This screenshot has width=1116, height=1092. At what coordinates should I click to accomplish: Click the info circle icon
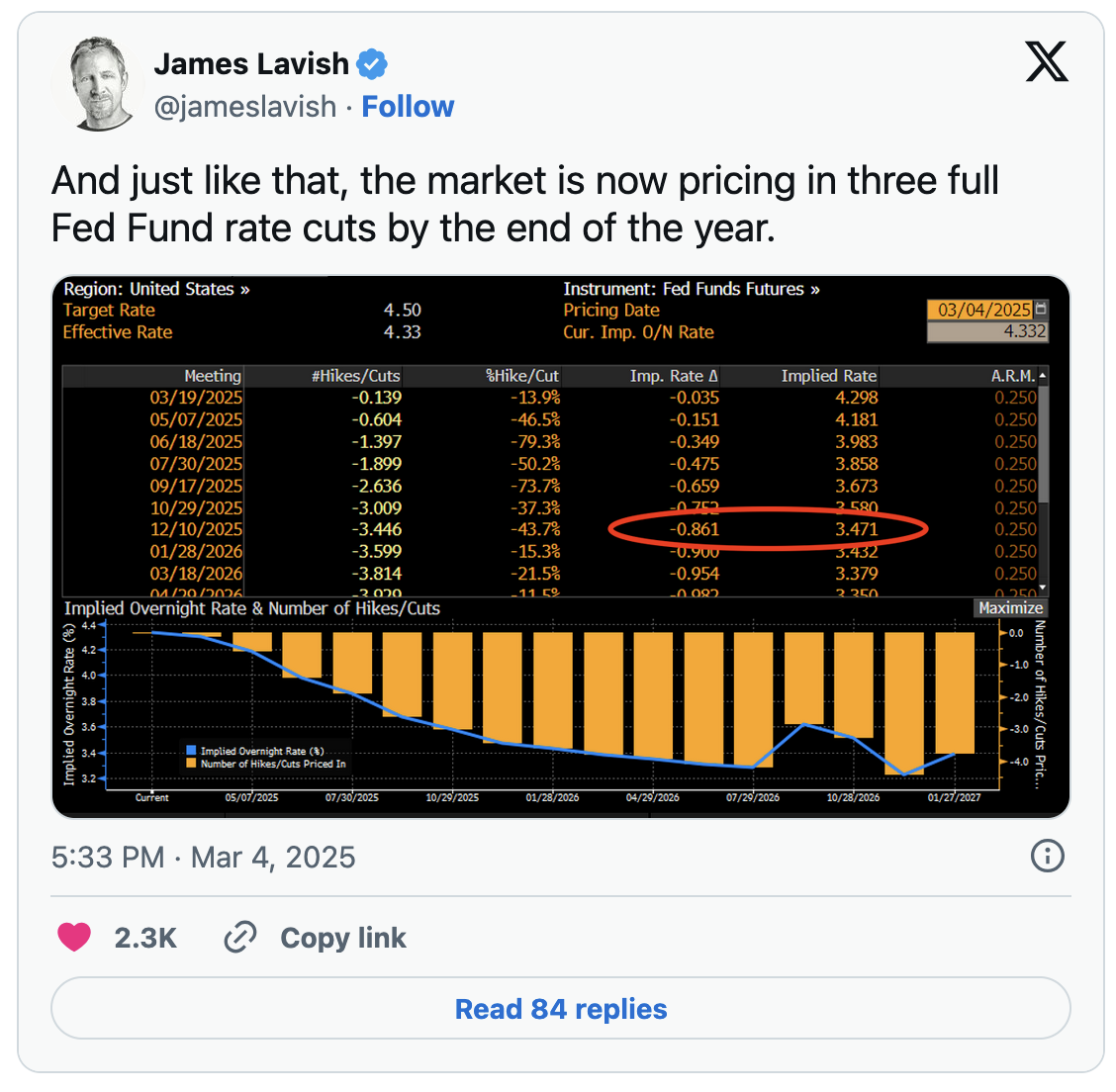coord(1047,856)
